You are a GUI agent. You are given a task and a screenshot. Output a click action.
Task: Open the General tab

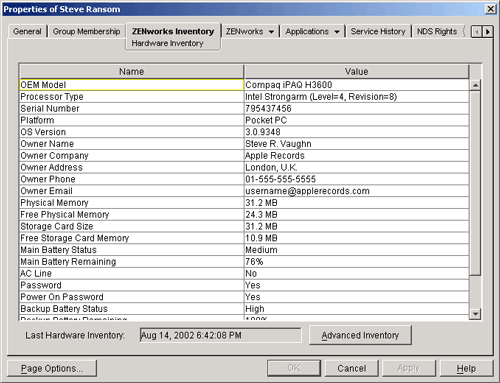[x=27, y=31]
